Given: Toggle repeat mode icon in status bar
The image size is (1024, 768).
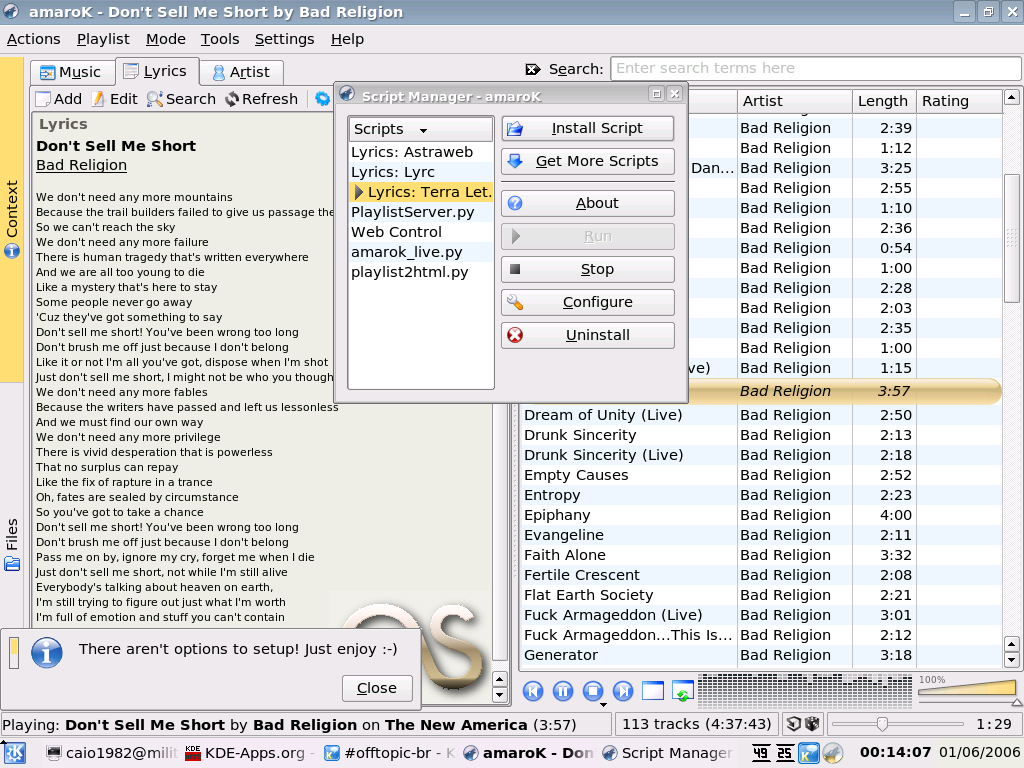Looking at the screenshot, I should [793, 724].
